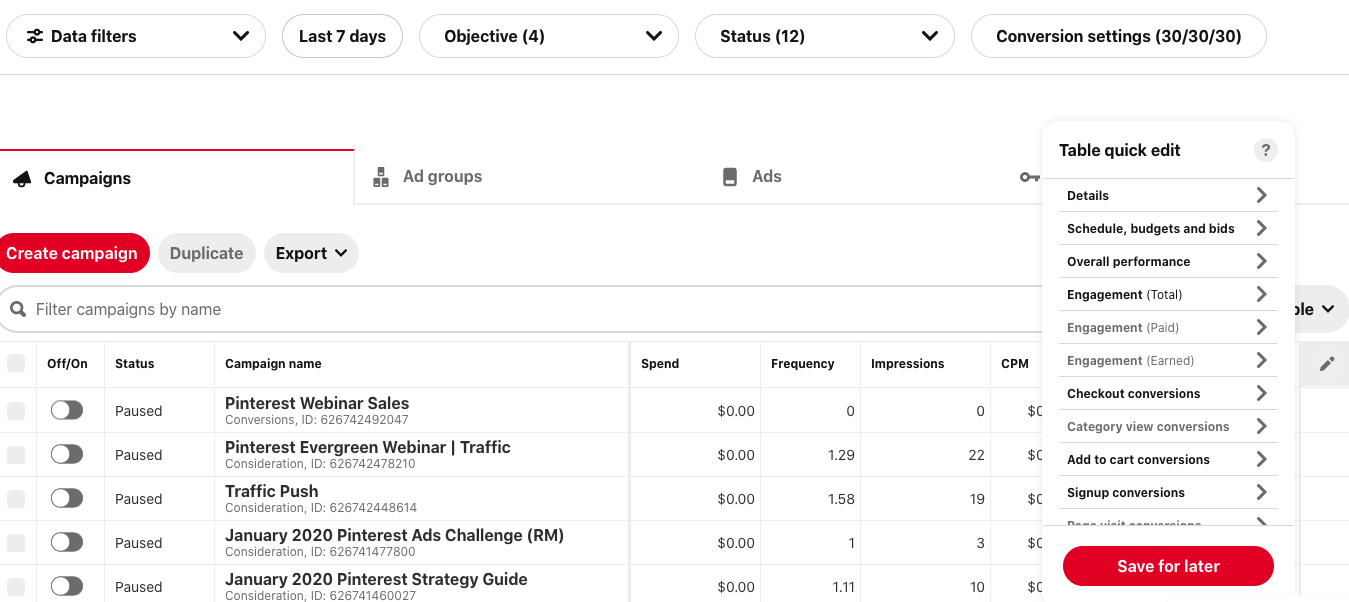1349x602 pixels.
Task: Click the Ads tab icon
Action: click(x=730, y=177)
